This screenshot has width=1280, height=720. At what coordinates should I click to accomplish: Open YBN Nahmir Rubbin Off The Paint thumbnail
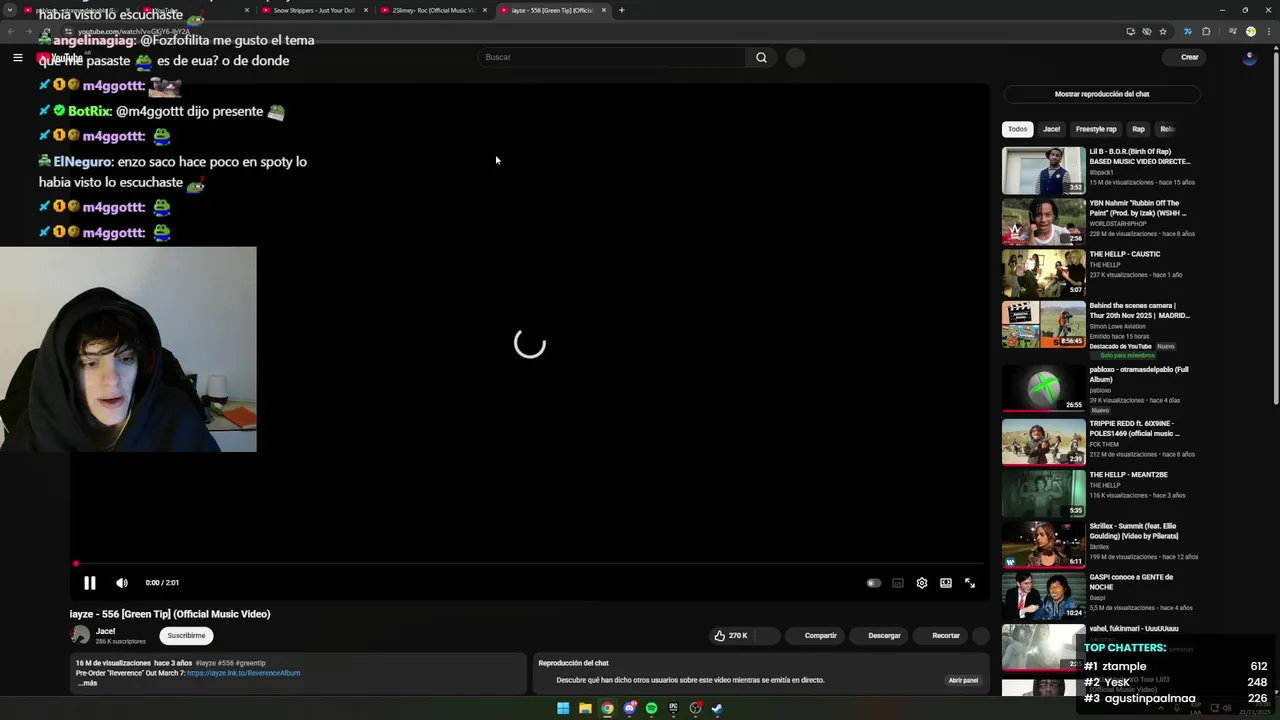pyautogui.click(x=1043, y=221)
